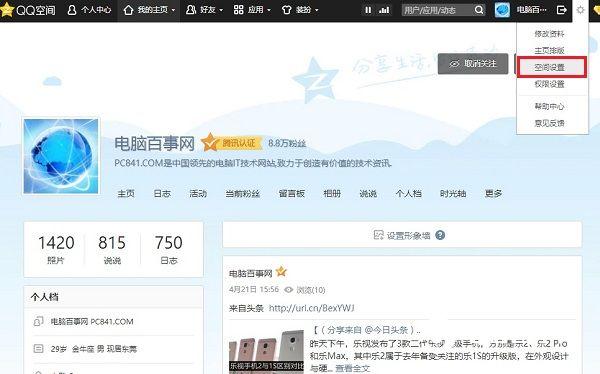The height and width of the screenshot is (374, 600).
Task: Open the http://url.cn/8exYWJ link
Action: [311, 308]
